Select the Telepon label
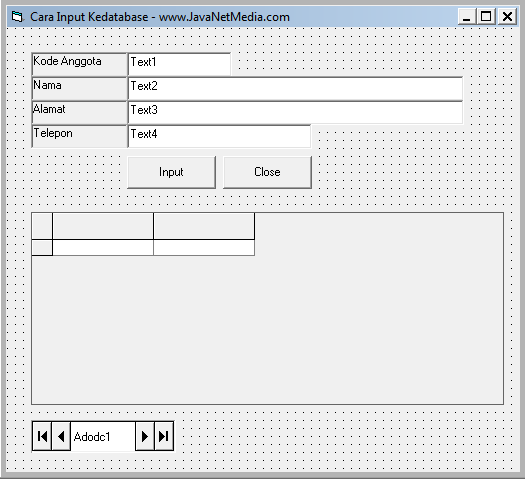Viewport: 525px width, 479px height. [x=79, y=136]
